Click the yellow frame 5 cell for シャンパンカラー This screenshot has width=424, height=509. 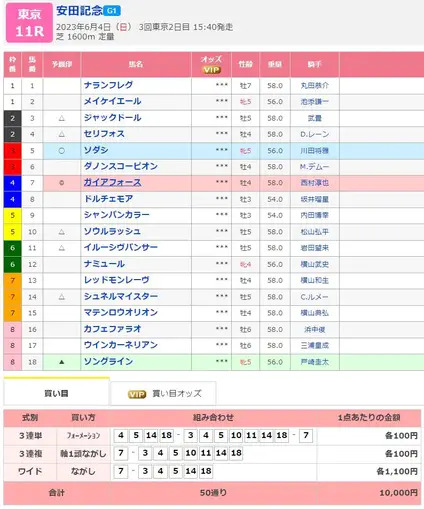click(12, 215)
